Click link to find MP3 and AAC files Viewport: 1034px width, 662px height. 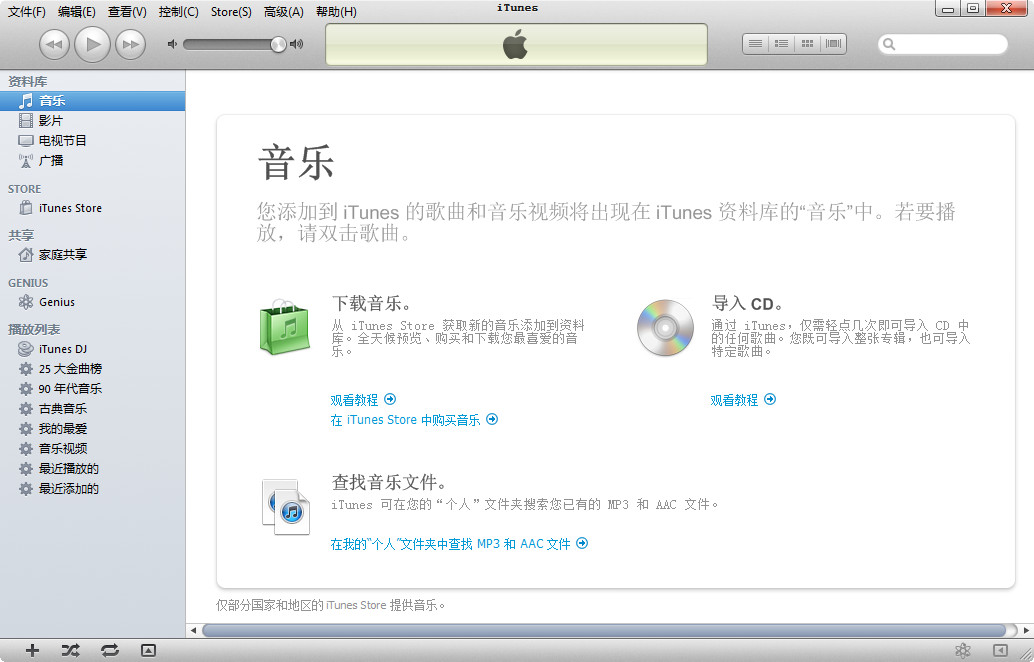coord(459,544)
